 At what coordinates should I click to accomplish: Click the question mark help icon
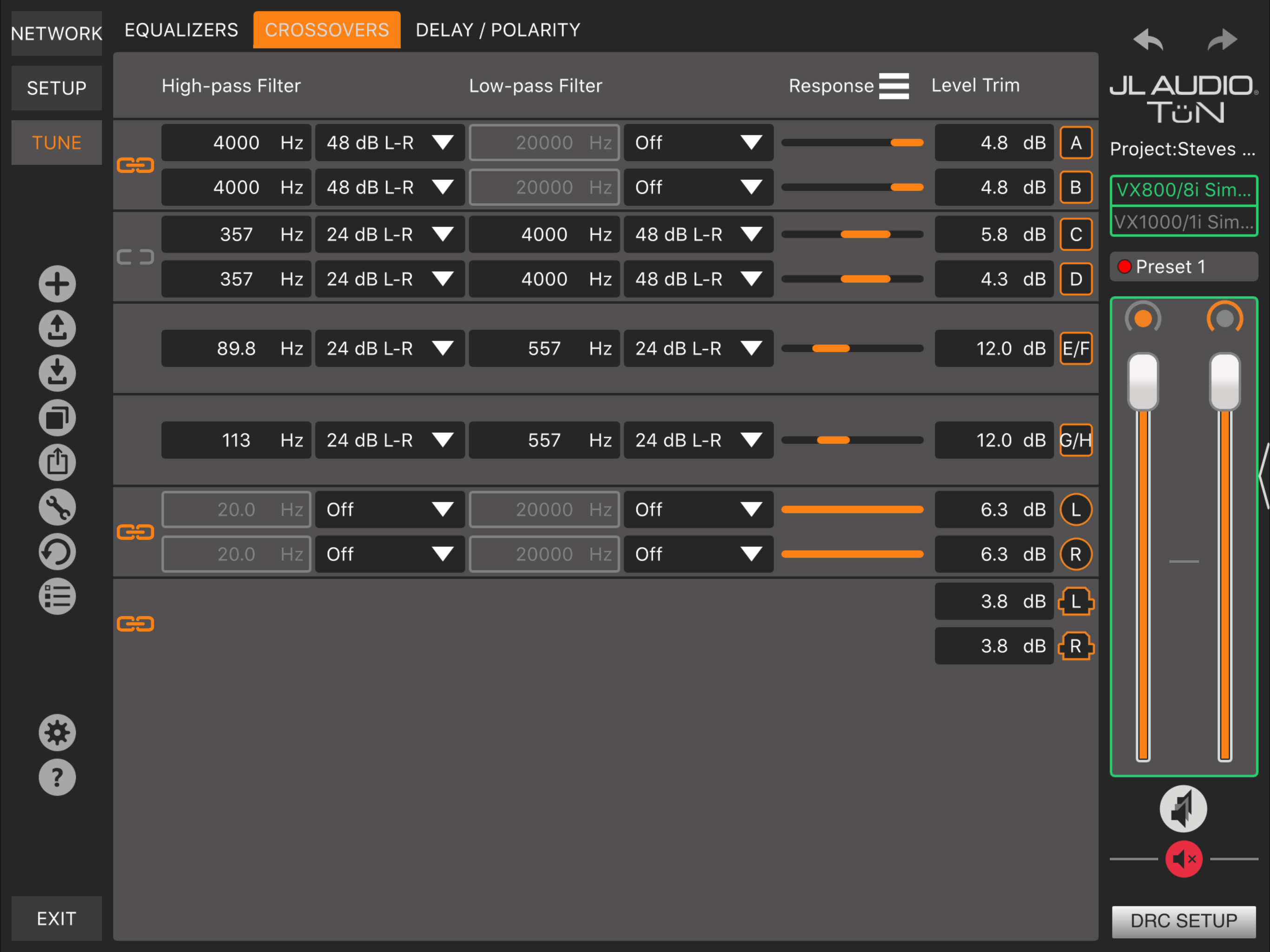pyautogui.click(x=57, y=777)
